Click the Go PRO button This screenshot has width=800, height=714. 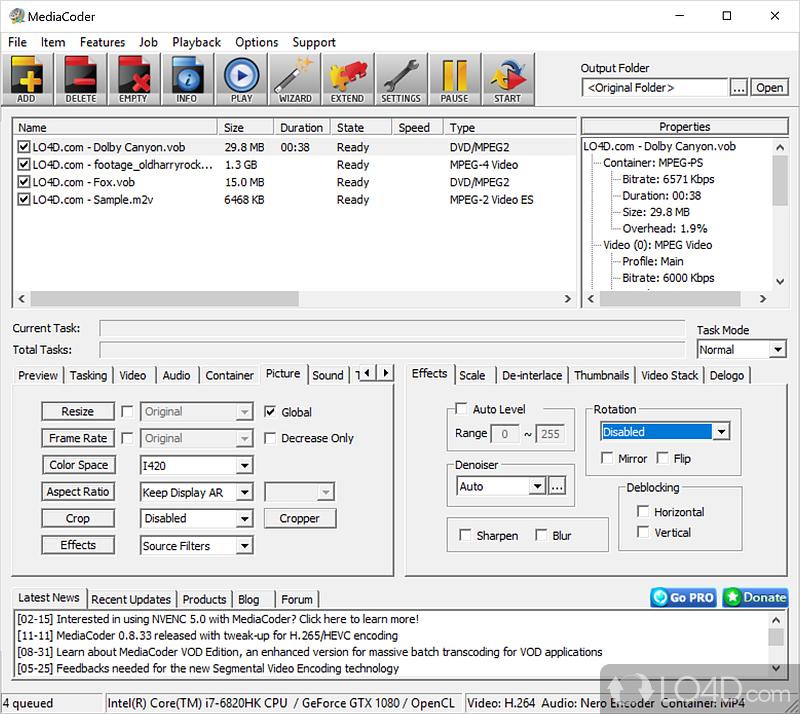[x=683, y=597]
